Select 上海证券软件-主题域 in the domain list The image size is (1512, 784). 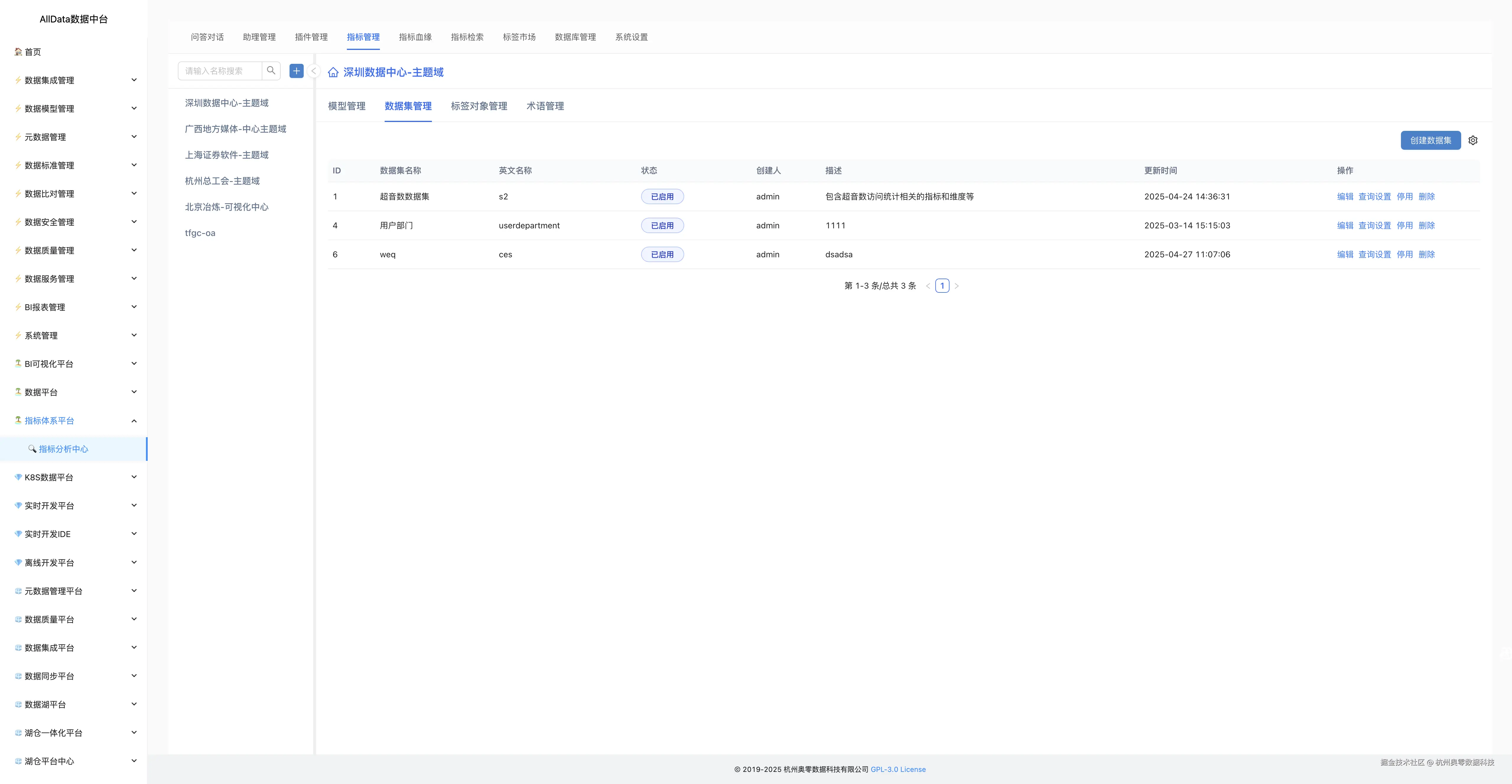[227, 155]
